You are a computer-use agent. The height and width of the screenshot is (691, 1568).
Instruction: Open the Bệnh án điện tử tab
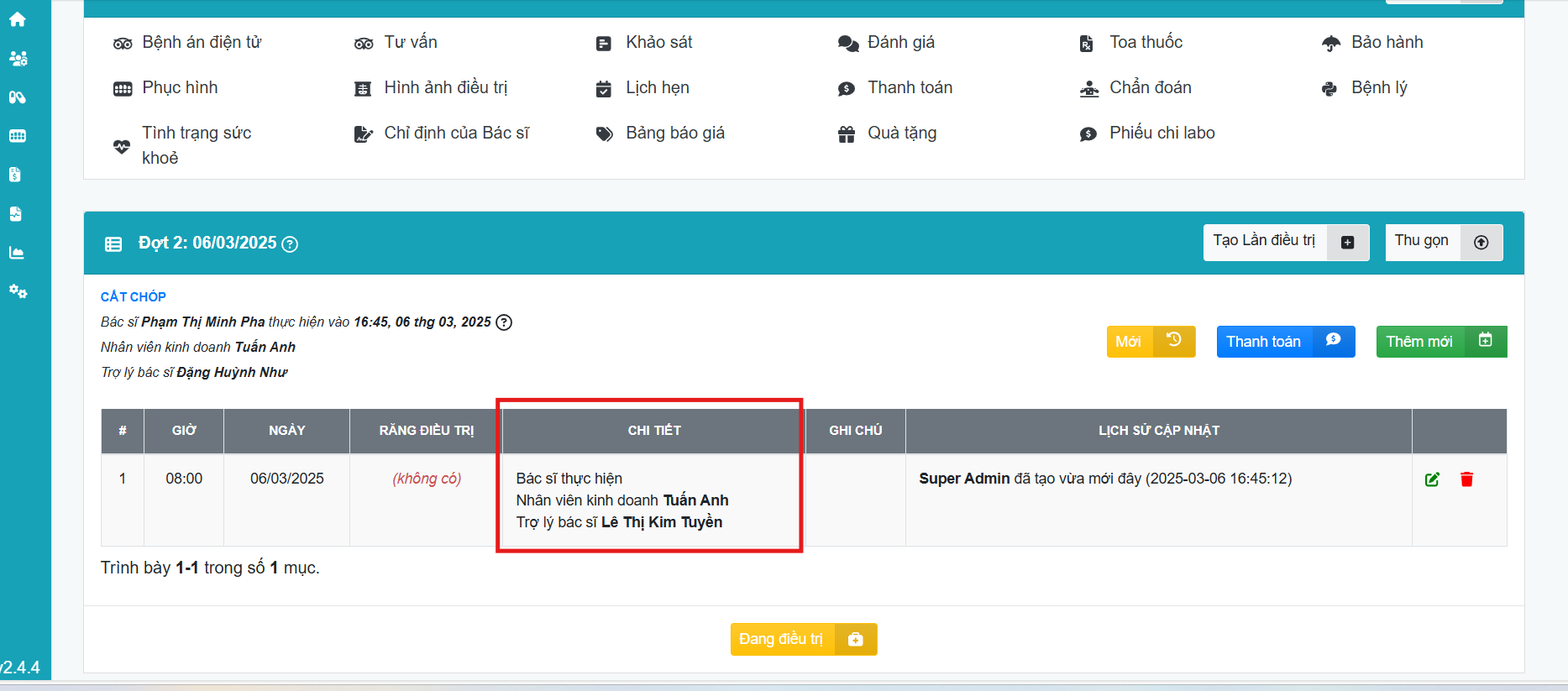point(201,43)
